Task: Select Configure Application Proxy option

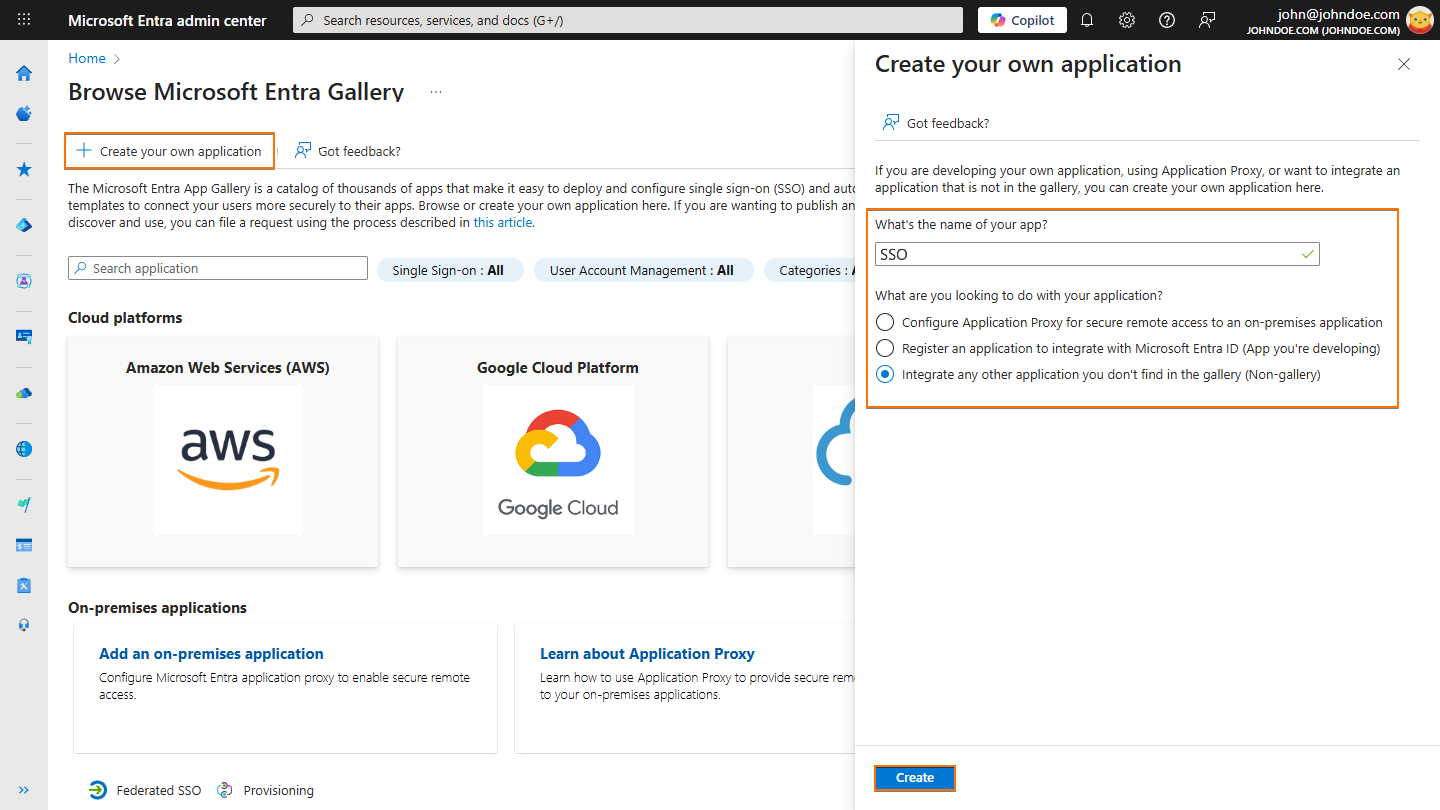Action: (x=884, y=322)
